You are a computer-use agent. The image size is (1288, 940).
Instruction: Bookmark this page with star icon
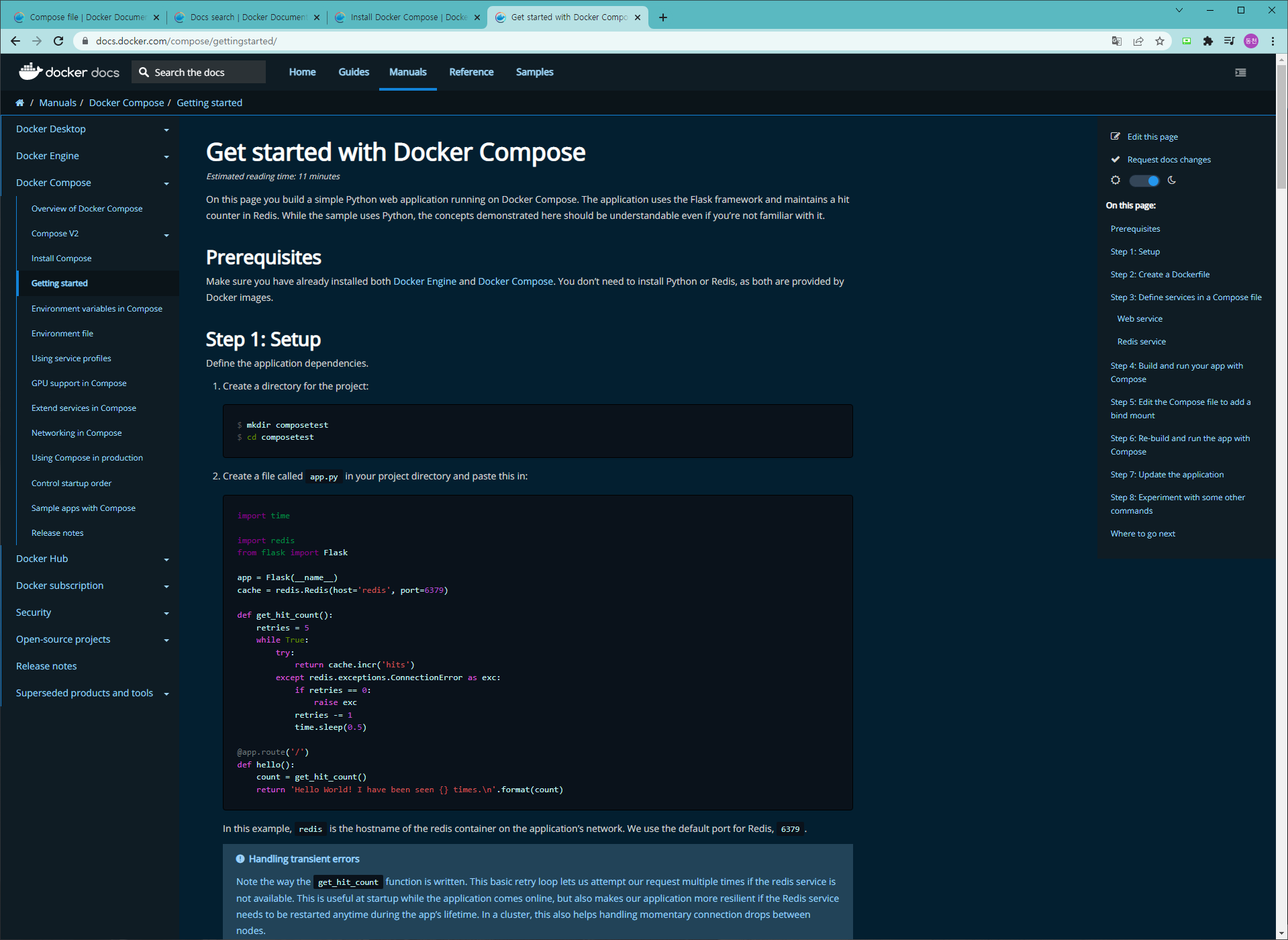tap(1160, 41)
